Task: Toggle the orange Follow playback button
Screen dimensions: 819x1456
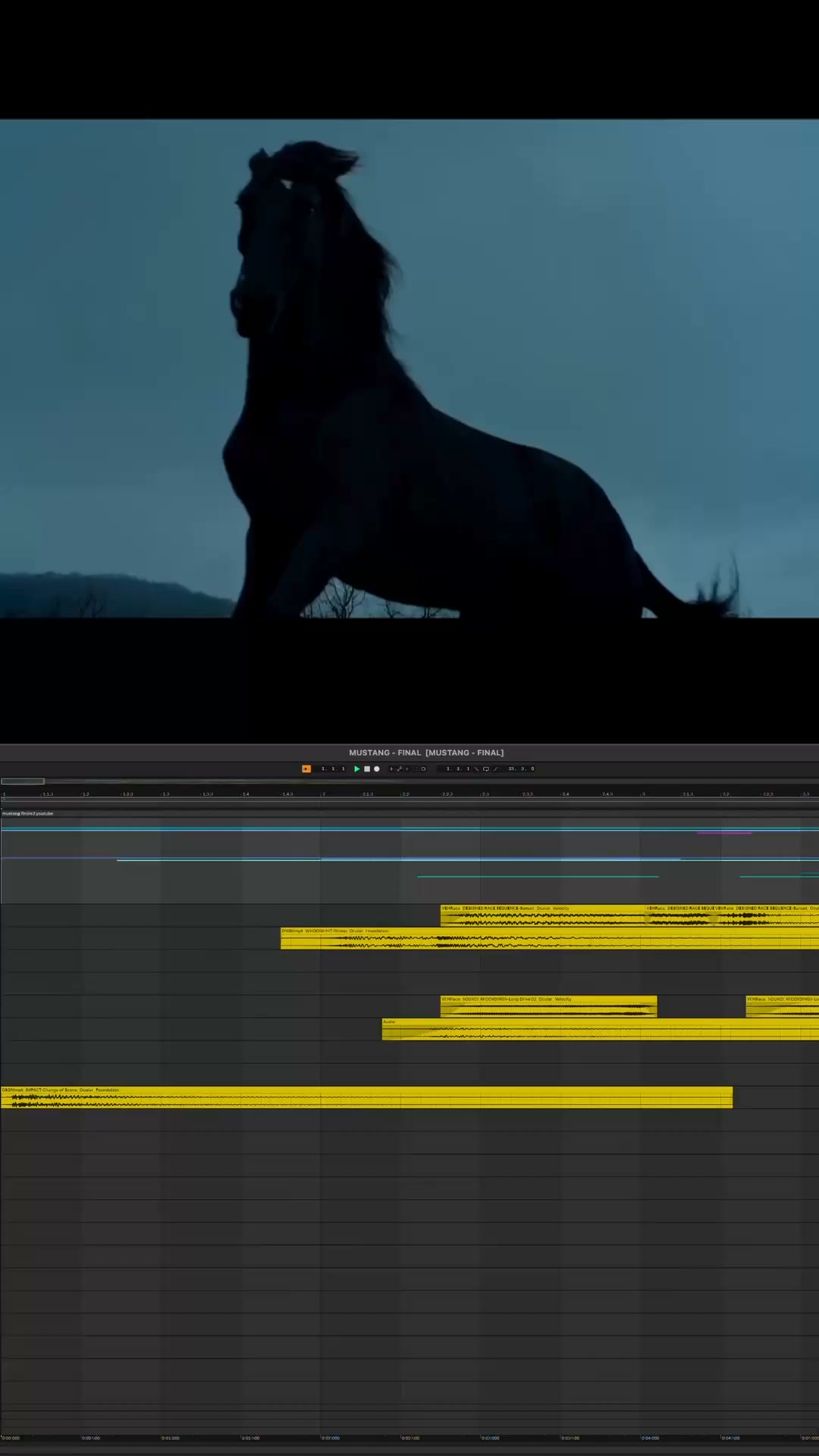Action: (x=306, y=769)
